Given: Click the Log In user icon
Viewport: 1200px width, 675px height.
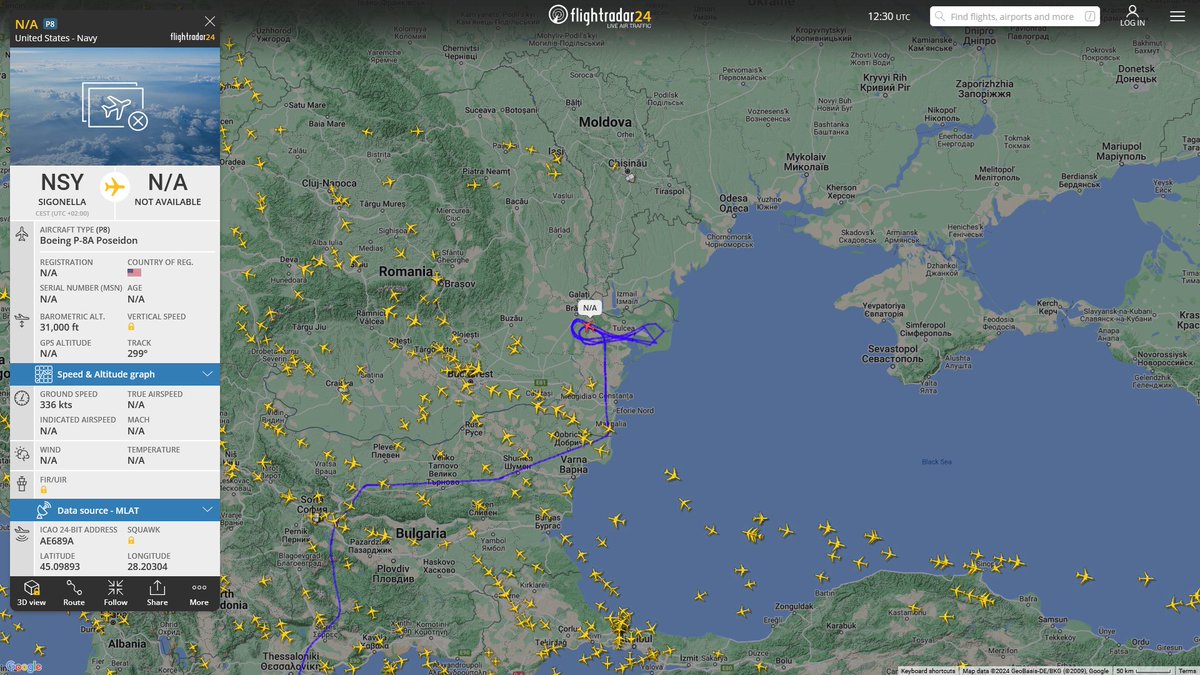Looking at the screenshot, I should [x=1133, y=16].
